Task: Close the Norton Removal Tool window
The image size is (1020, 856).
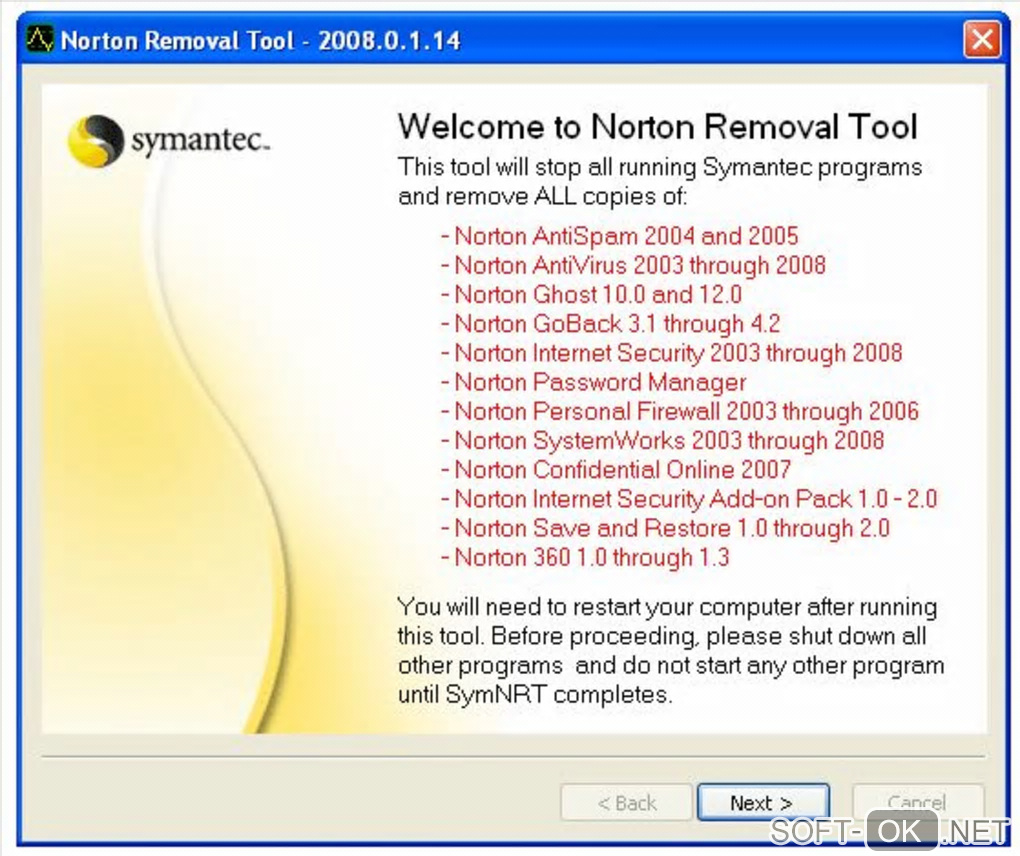Action: click(981, 40)
